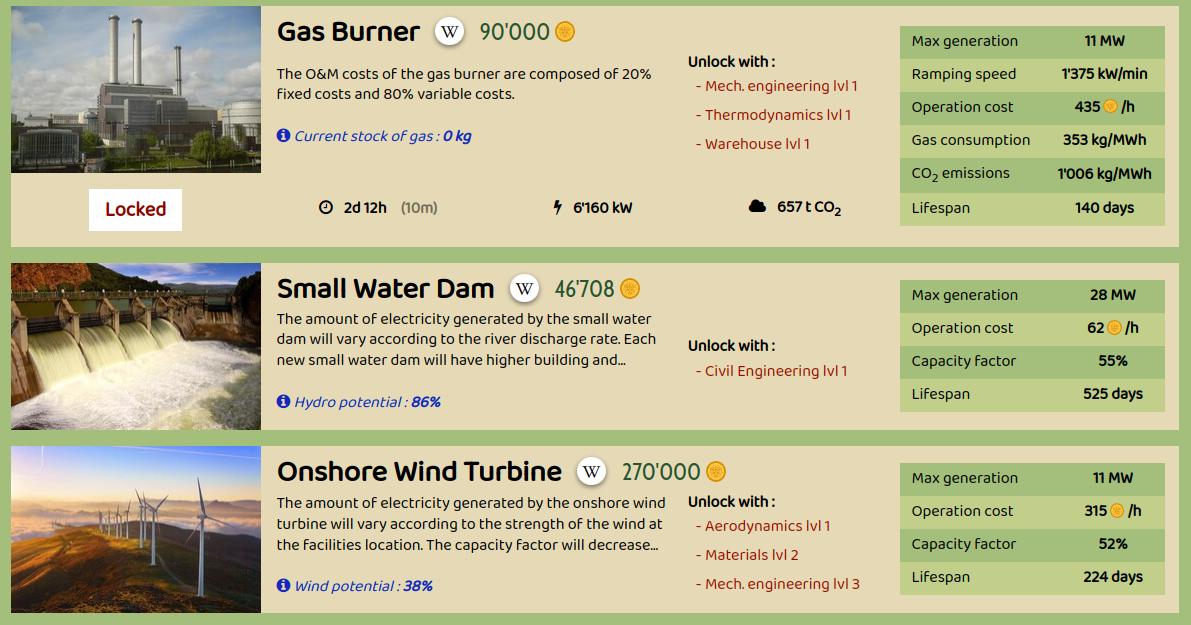Click the Onshore Wind Turbine title
Viewport: 1191px width, 625px height.
pyautogui.click(x=419, y=472)
